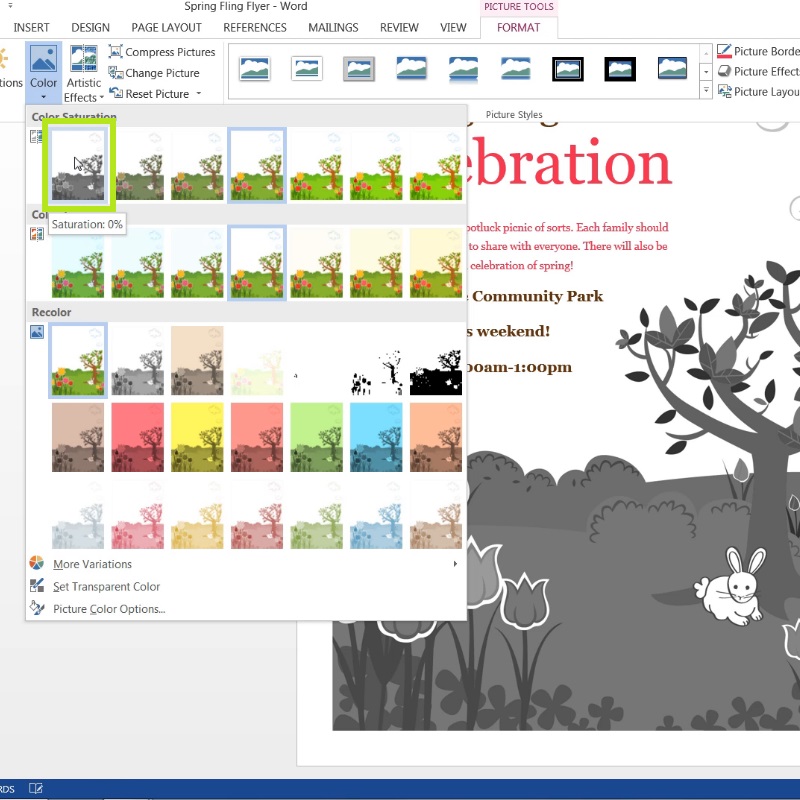The image size is (800, 800).
Task: Open the Picture Border pen icon
Action: click(724, 51)
